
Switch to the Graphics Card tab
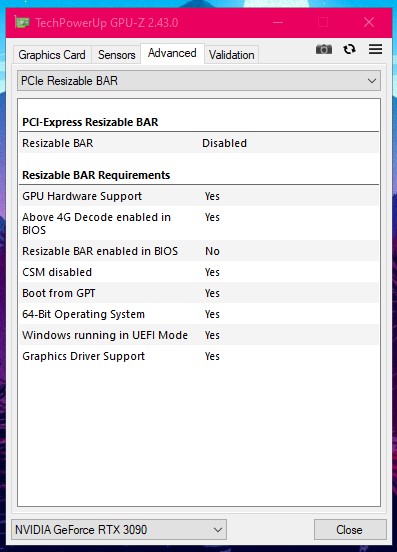click(x=52, y=55)
